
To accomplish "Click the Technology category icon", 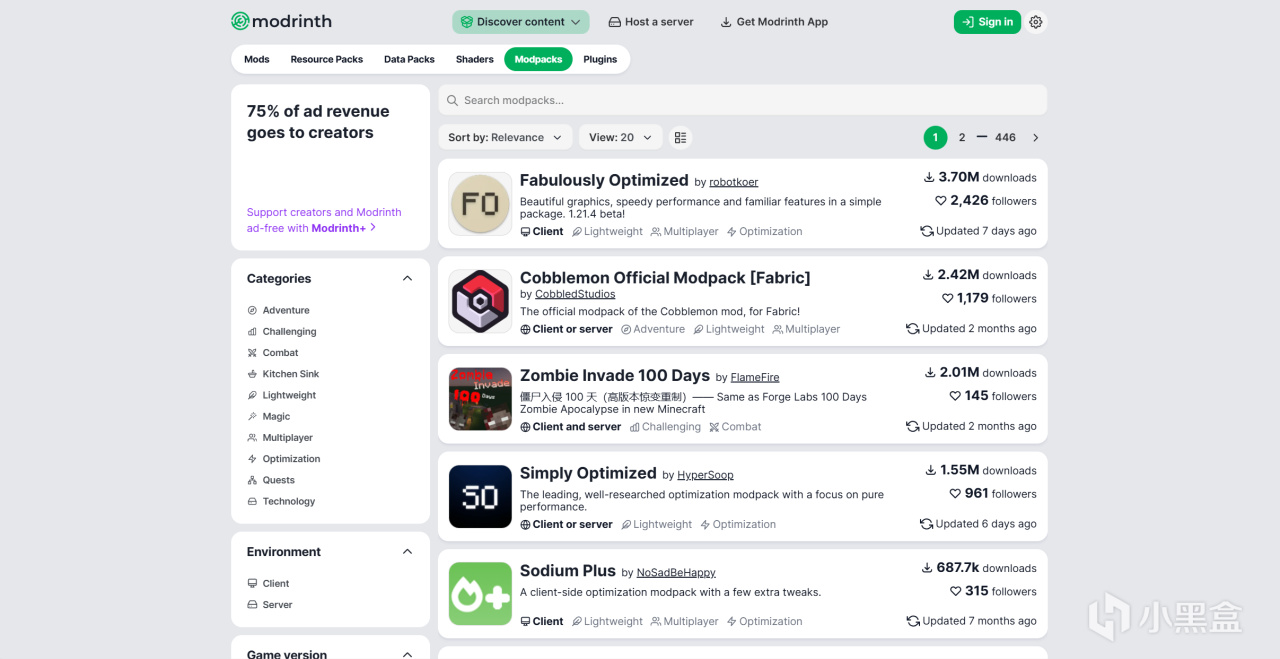I will pyautogui.click(x=252, y=501).
